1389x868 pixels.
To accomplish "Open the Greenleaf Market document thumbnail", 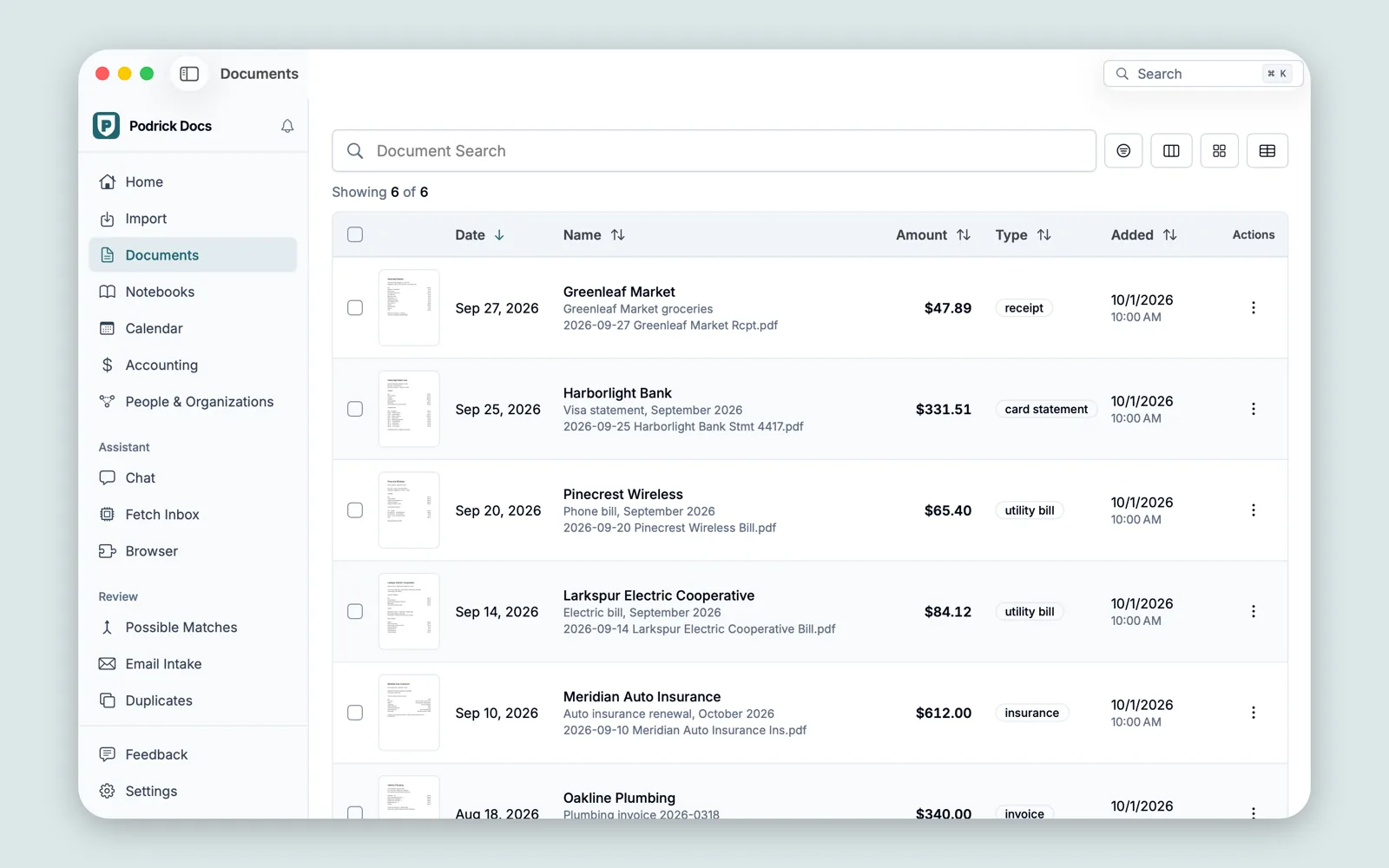I will coord(409,307).
